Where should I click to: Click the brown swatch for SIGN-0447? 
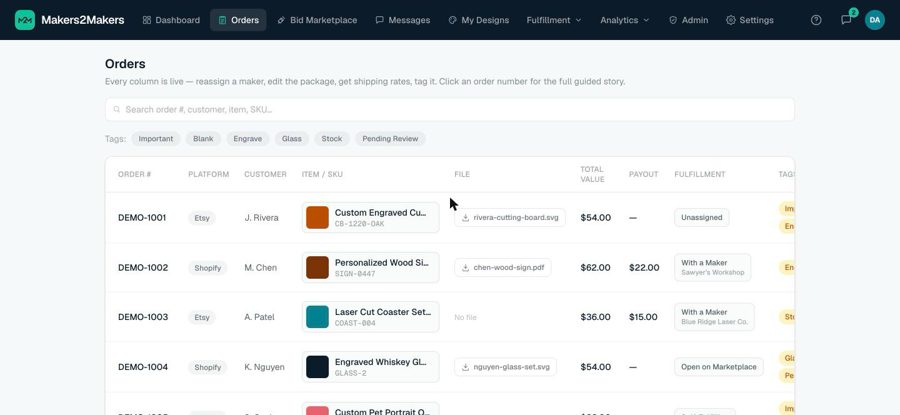[317, 267]
